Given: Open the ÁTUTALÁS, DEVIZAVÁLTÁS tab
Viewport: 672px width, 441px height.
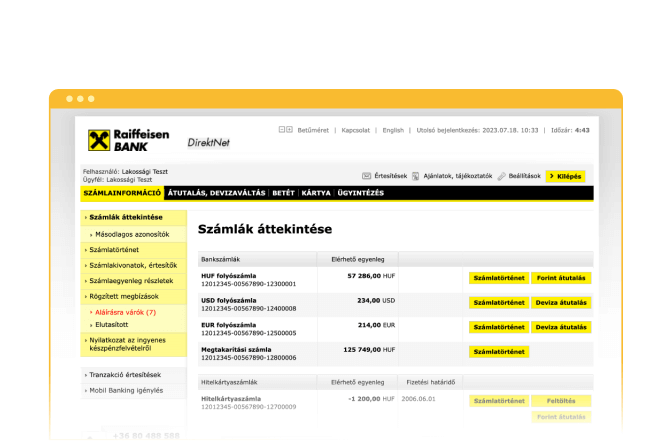Looking at the screenshot, I should 216,192.
